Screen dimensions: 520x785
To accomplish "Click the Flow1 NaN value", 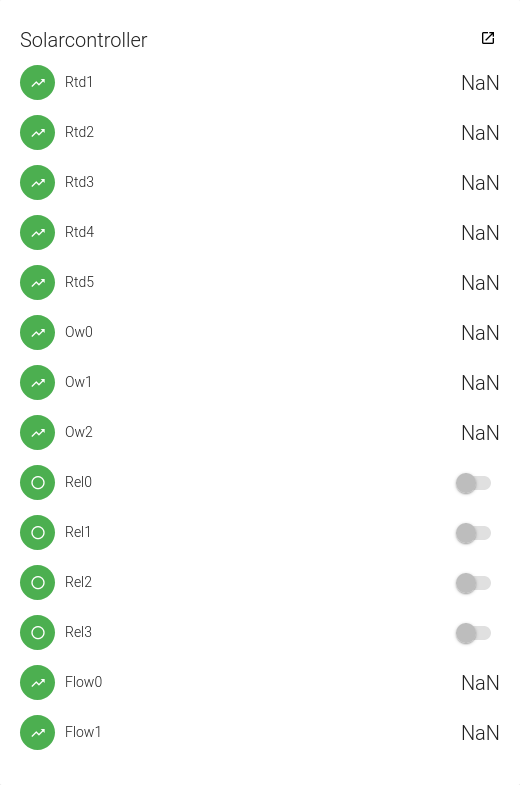I will (480, 733).
